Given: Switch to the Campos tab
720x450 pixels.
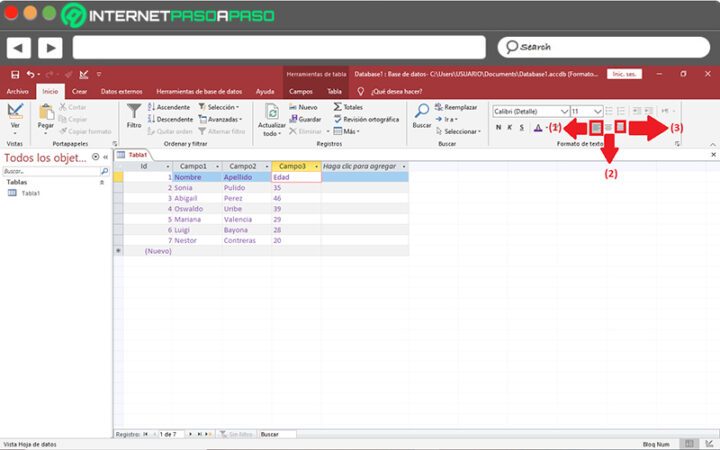Looking at the screenshot, I should click(x=301, y=91).
